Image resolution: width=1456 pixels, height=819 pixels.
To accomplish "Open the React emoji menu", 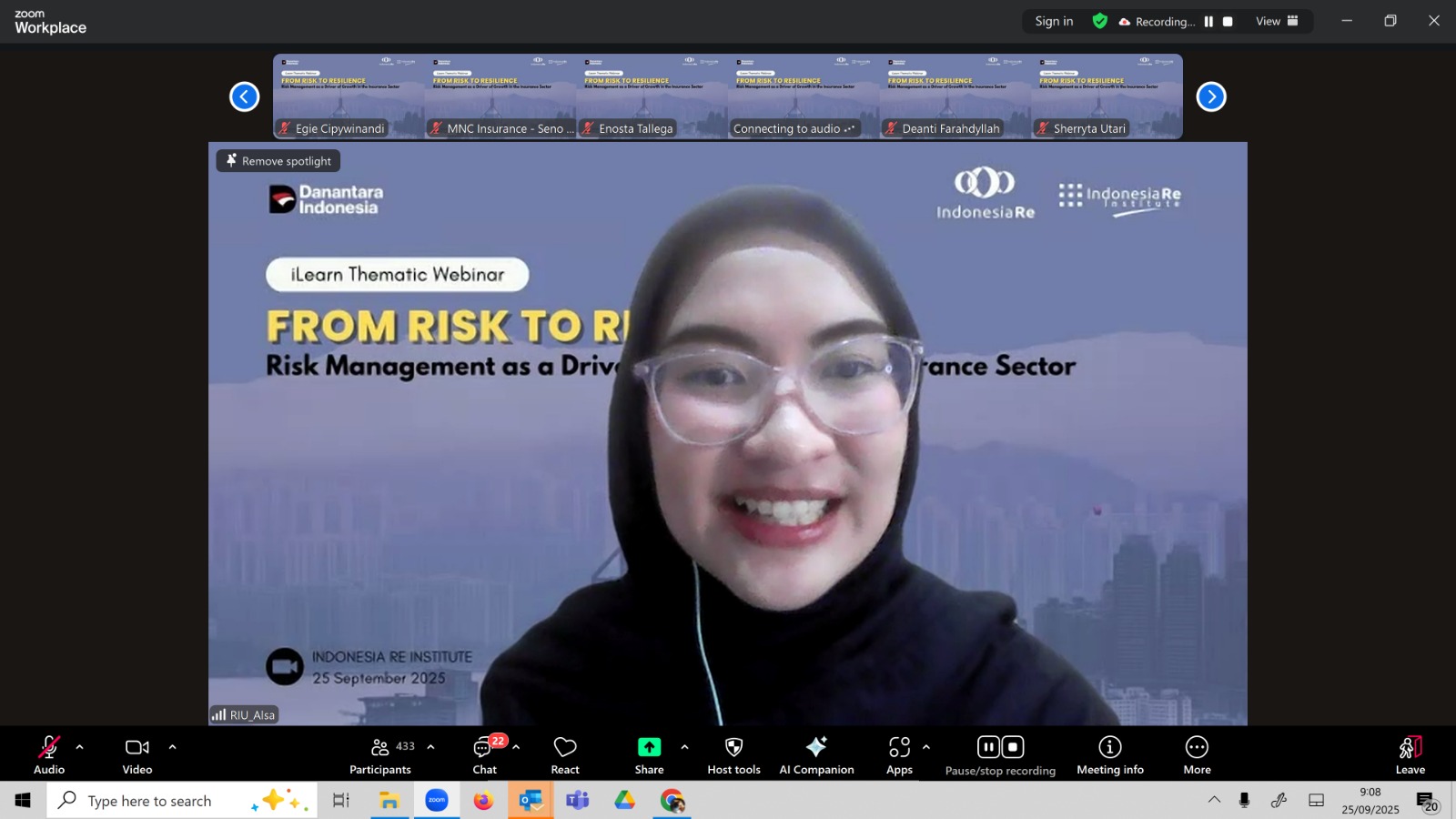I will [x=564, y=755].
